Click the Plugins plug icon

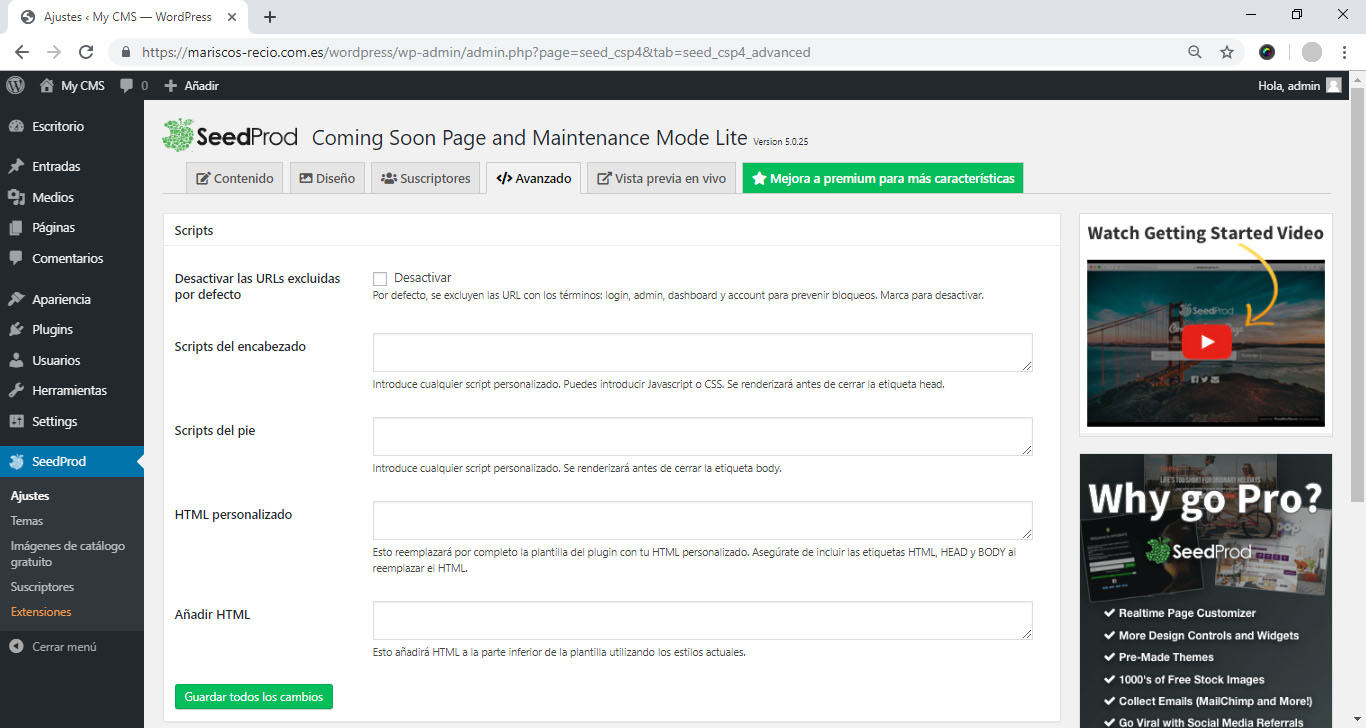point(16,329)
